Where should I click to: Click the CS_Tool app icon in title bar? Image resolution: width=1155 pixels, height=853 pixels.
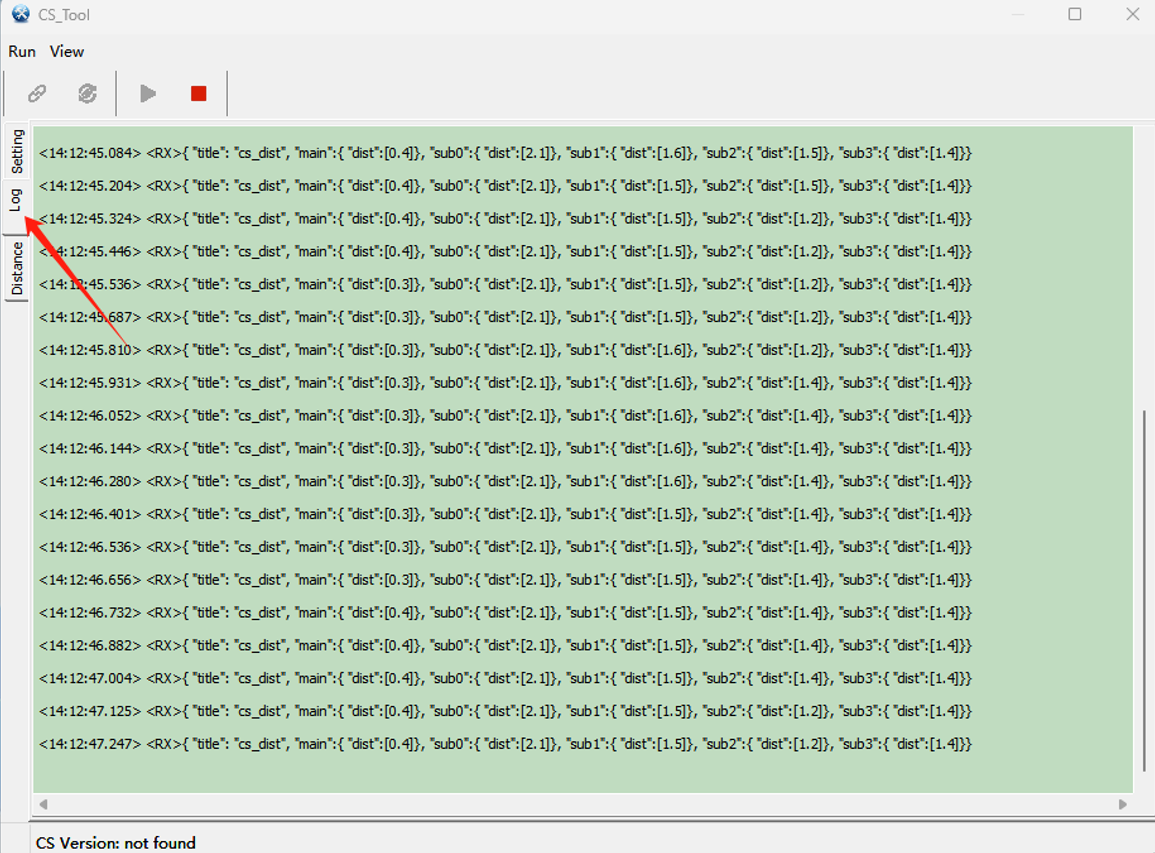pos(19,14)
